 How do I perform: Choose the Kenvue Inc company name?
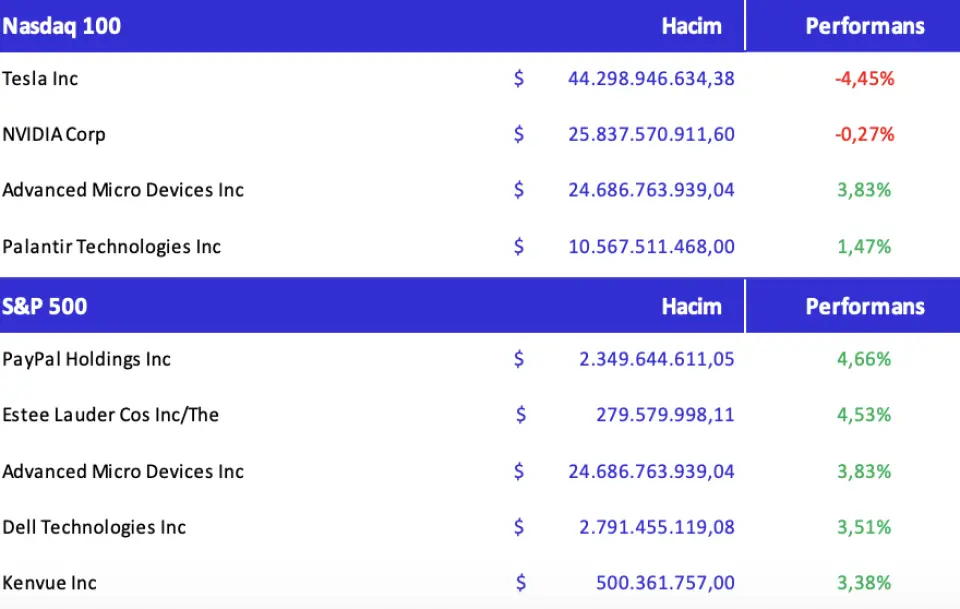[x=50, y=583]
